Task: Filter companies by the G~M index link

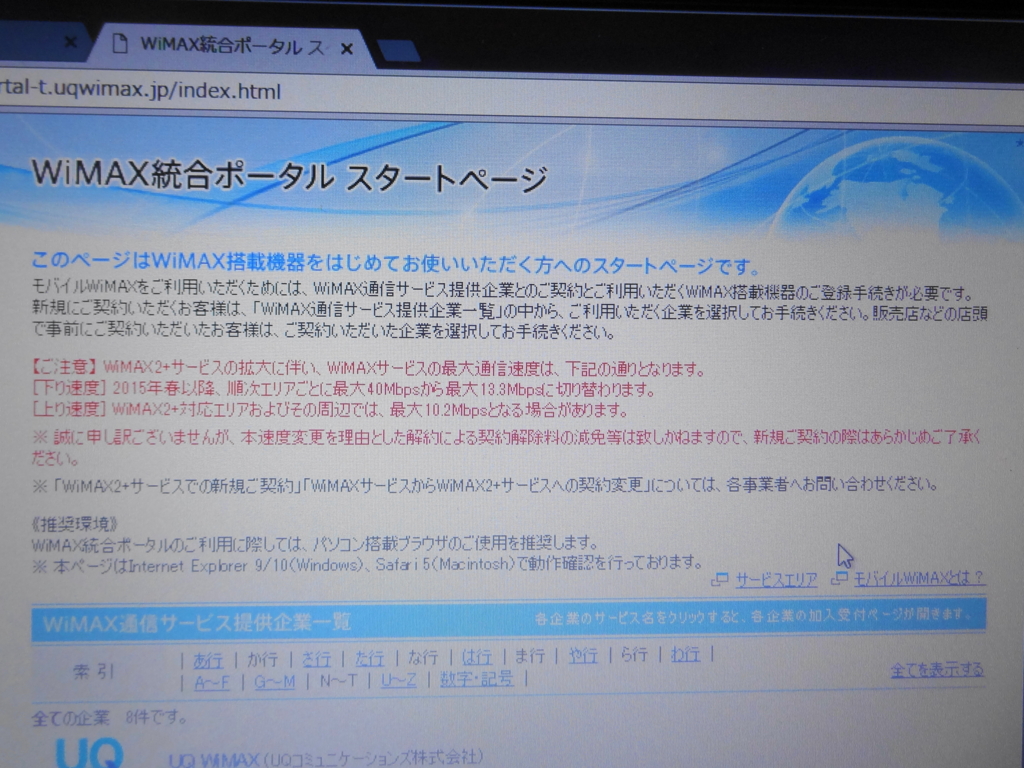Action: pos(274,682)
